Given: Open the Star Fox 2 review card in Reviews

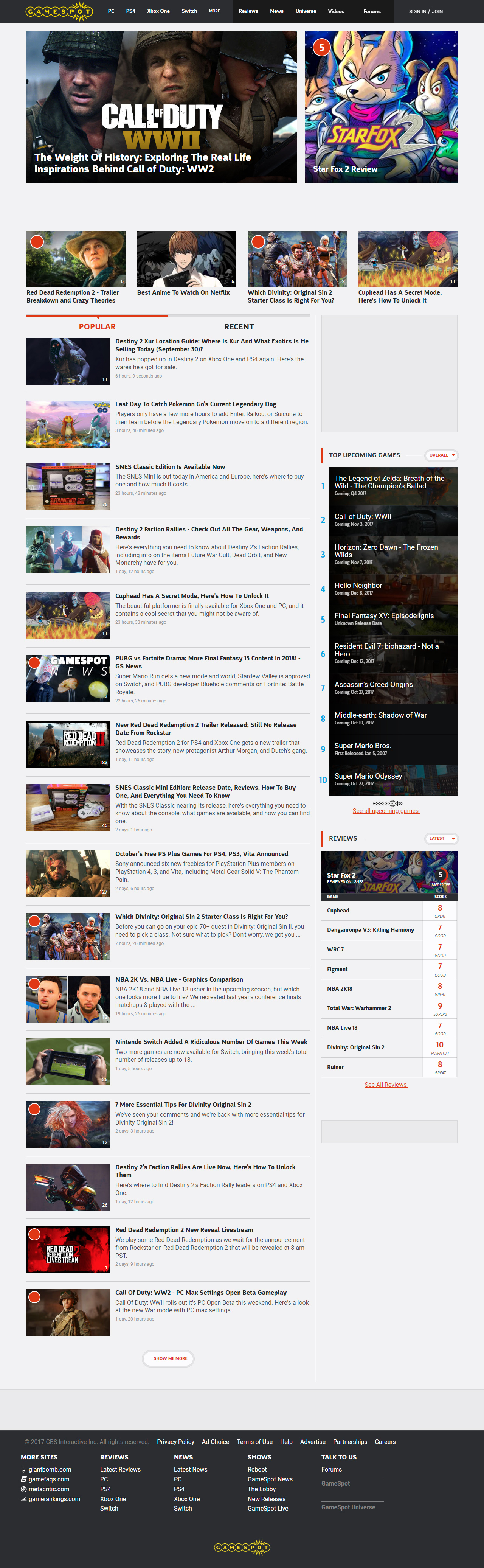Looking at the screenshot, I should click(x=389, y=872).
